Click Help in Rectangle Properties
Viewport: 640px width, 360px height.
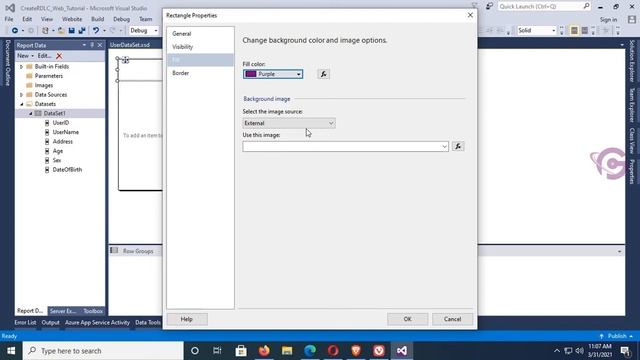coord(187,319)
